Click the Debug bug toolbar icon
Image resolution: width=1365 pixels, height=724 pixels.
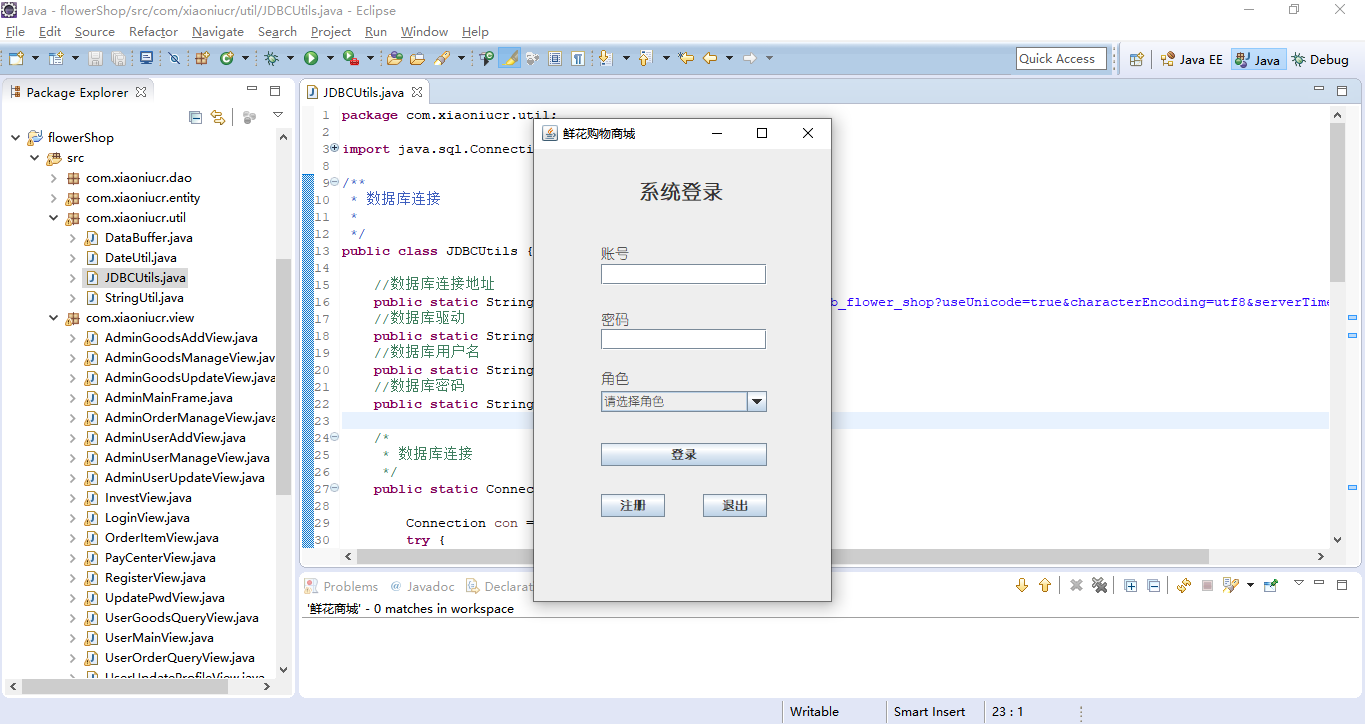(x=271, y=59)
